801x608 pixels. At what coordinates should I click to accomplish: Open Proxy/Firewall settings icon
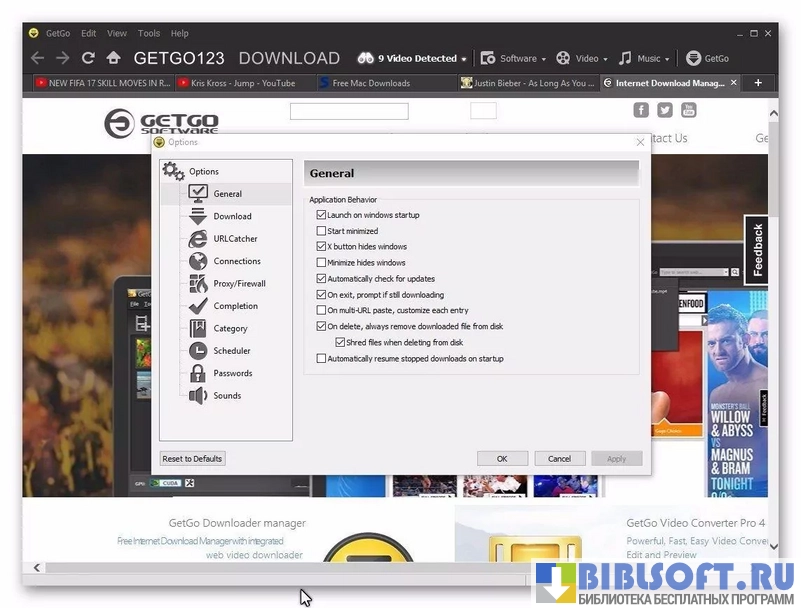coord(197,284)
